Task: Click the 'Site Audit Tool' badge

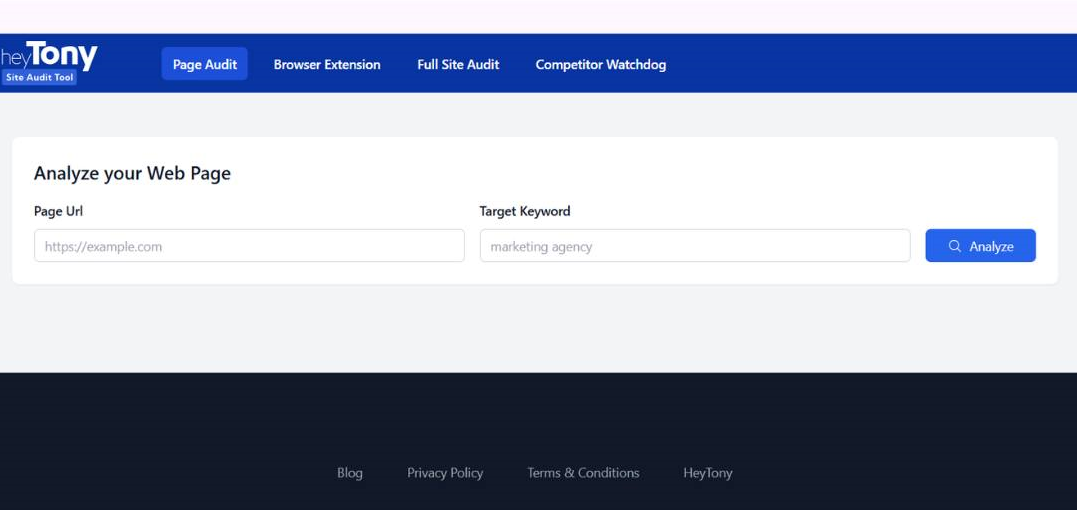Action: (39, 78)
